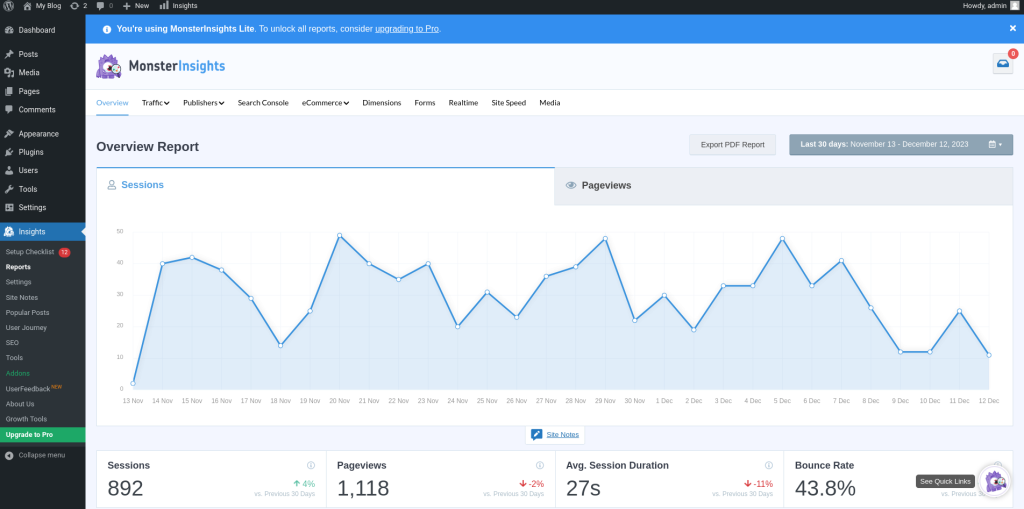Click the Insights monster icon in sidebar
The height and width of the screenshot is (509, 1024).
(x=9, y=232)
